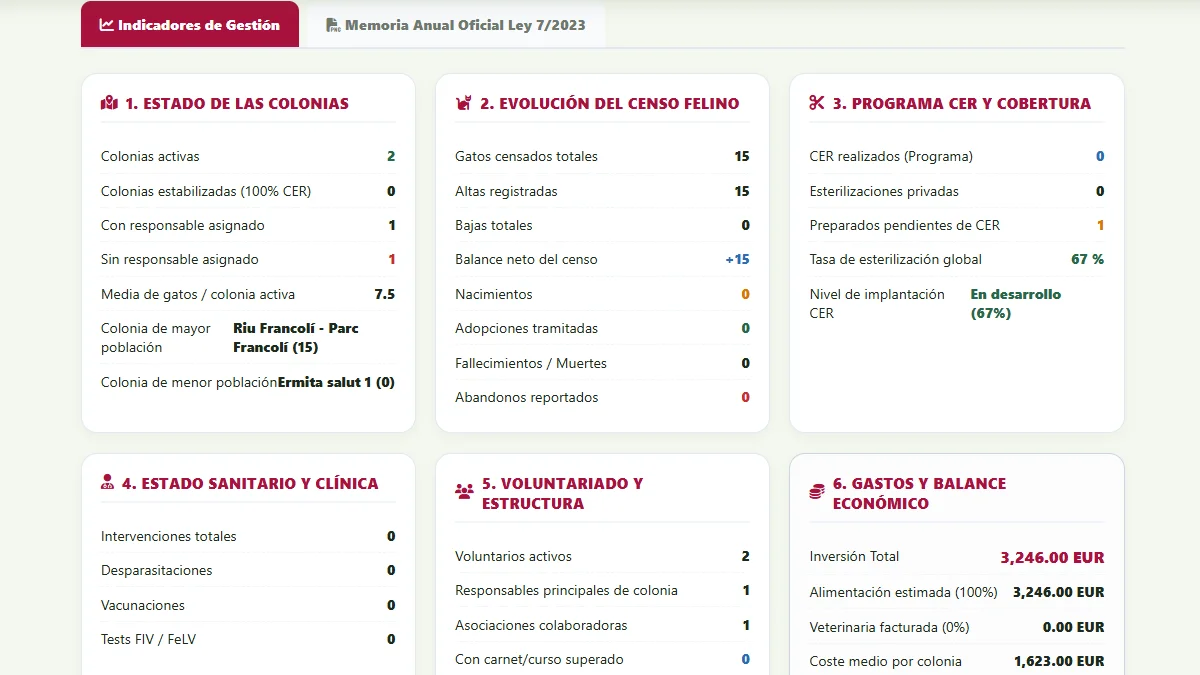The image size is (1200, 675).
Task: Select the heading '2. Evolución del Censo Felino'
Action: click(x=610, y=103)
